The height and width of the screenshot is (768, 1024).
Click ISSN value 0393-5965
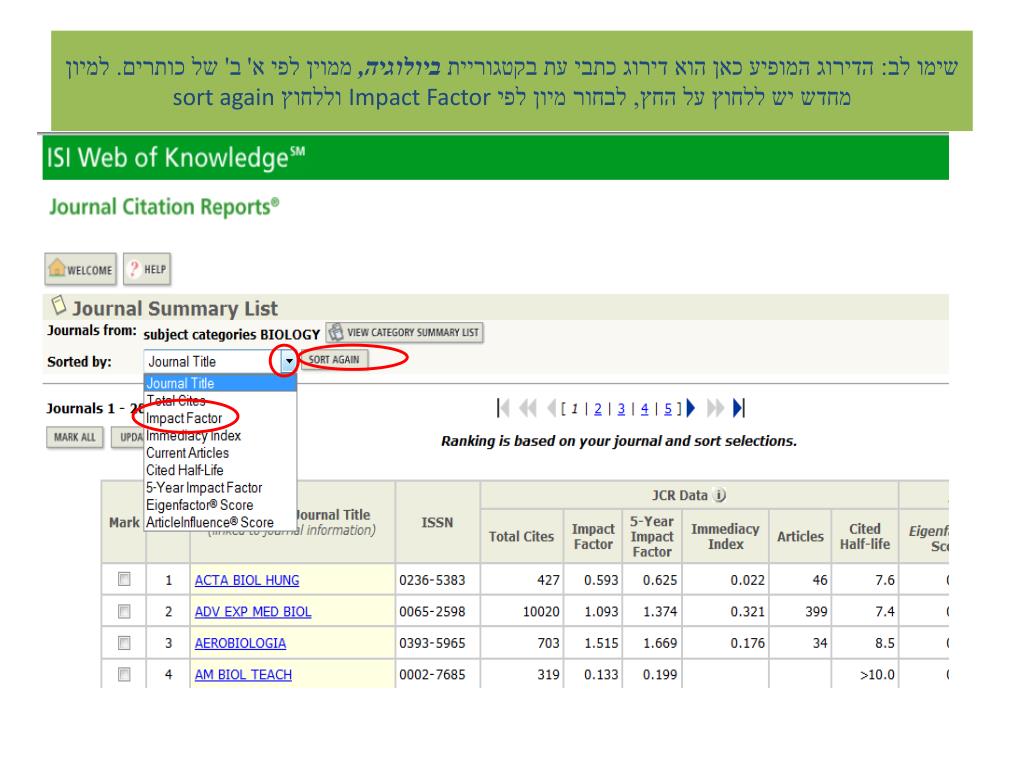pyautogui.click(x=432, y=643)
